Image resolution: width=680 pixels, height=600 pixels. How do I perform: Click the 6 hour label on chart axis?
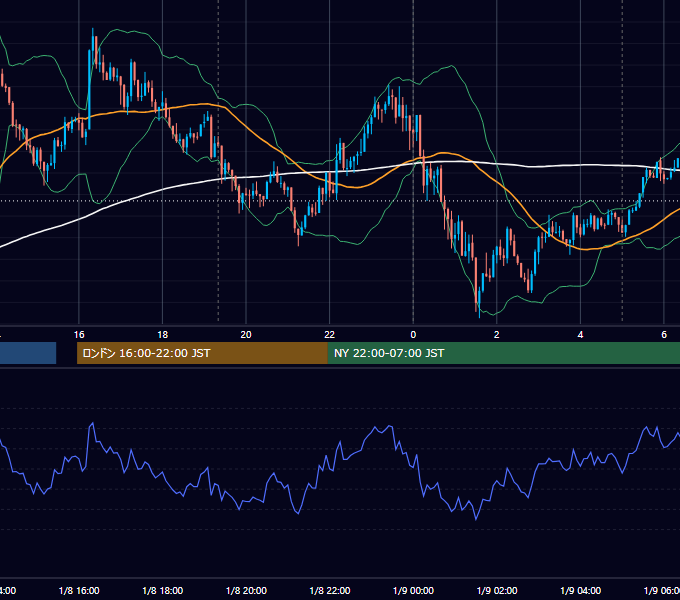coord(664,335)
